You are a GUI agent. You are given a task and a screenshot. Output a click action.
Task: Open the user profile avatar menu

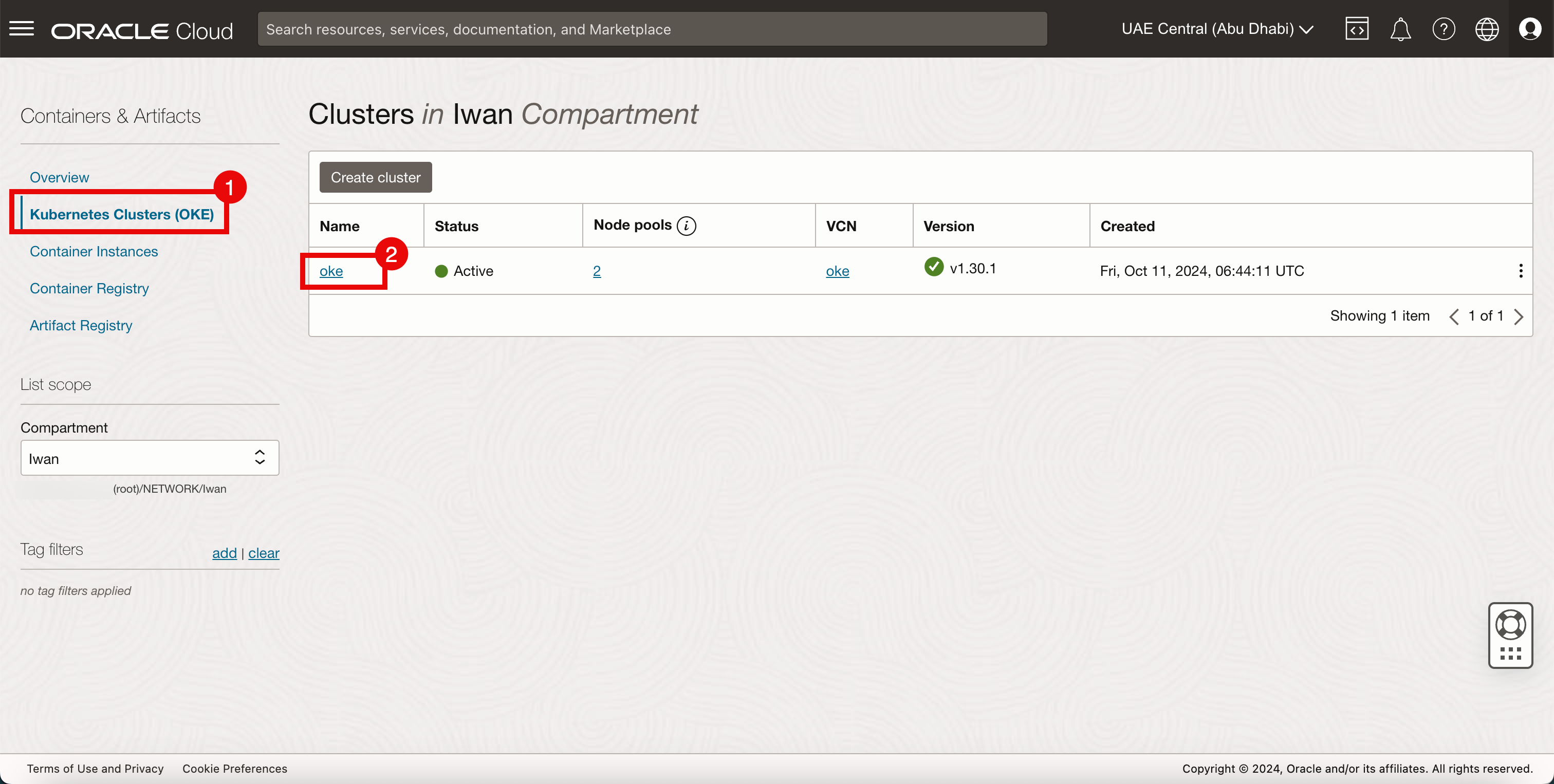(1530, 28)
